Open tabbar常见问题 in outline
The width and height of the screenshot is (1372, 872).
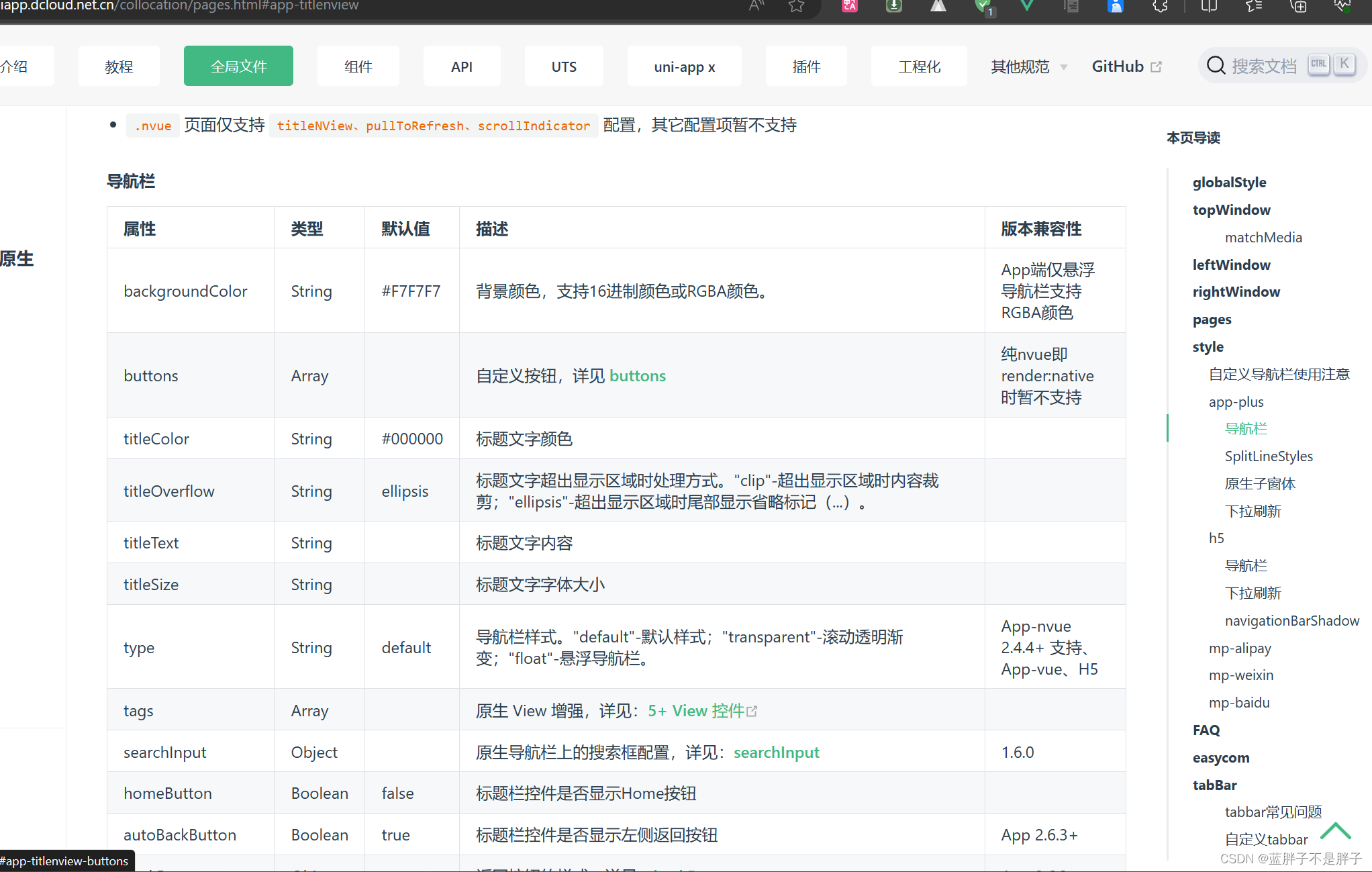1273,812
